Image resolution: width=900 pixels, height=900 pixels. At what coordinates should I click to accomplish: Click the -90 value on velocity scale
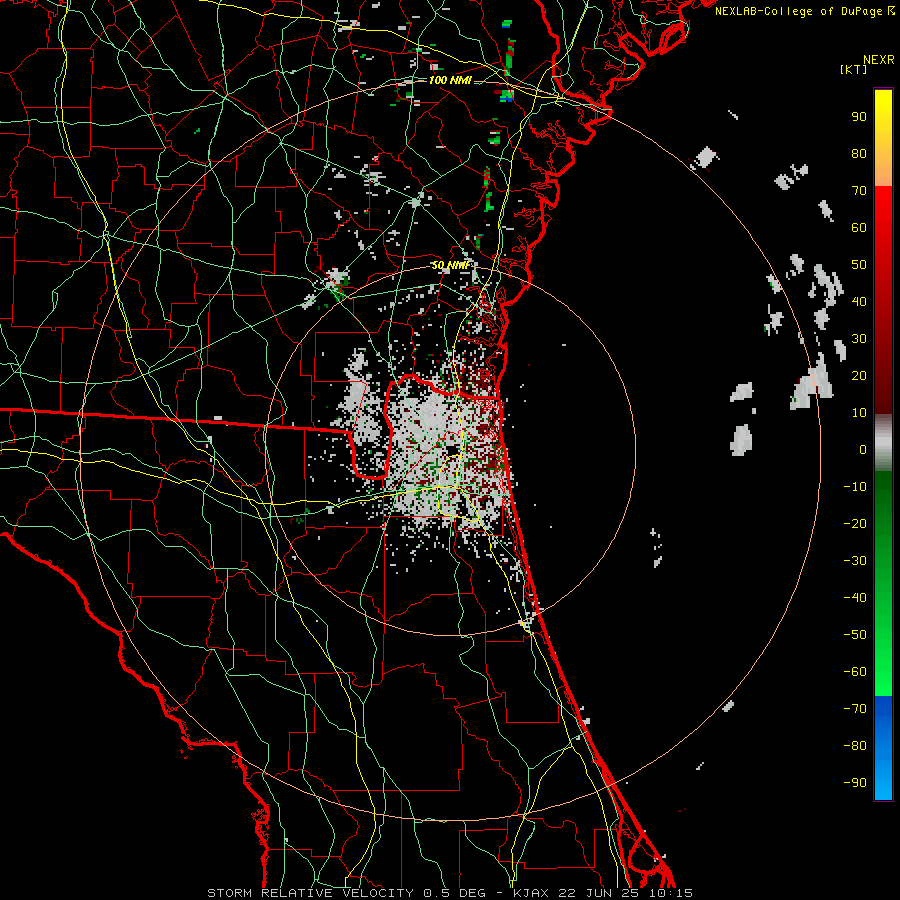click(855, 783)
